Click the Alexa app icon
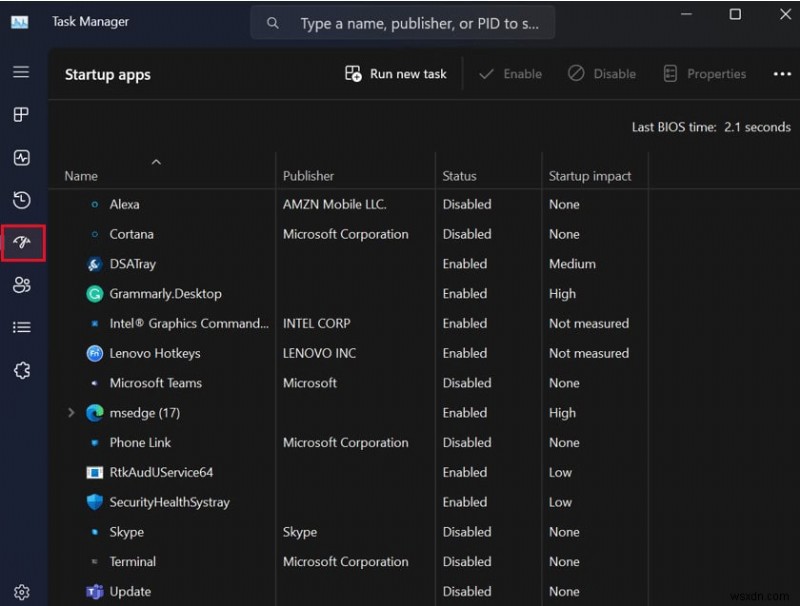The image size is (800, 606). [94, 205]
